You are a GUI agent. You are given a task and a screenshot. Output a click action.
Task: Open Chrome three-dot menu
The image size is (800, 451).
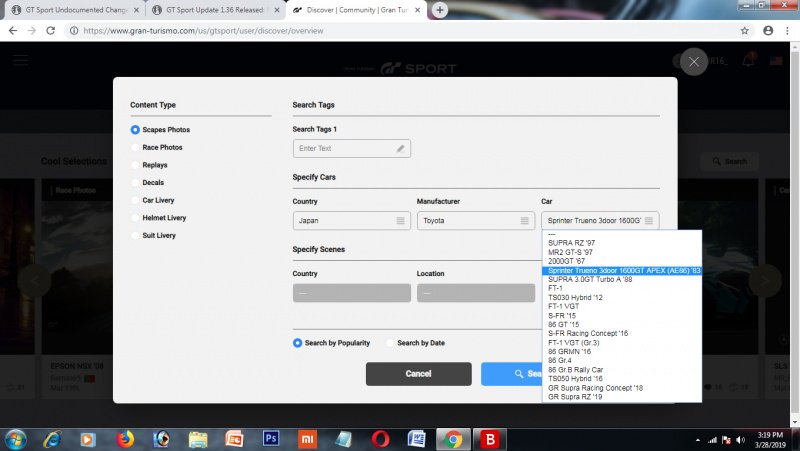787,31
